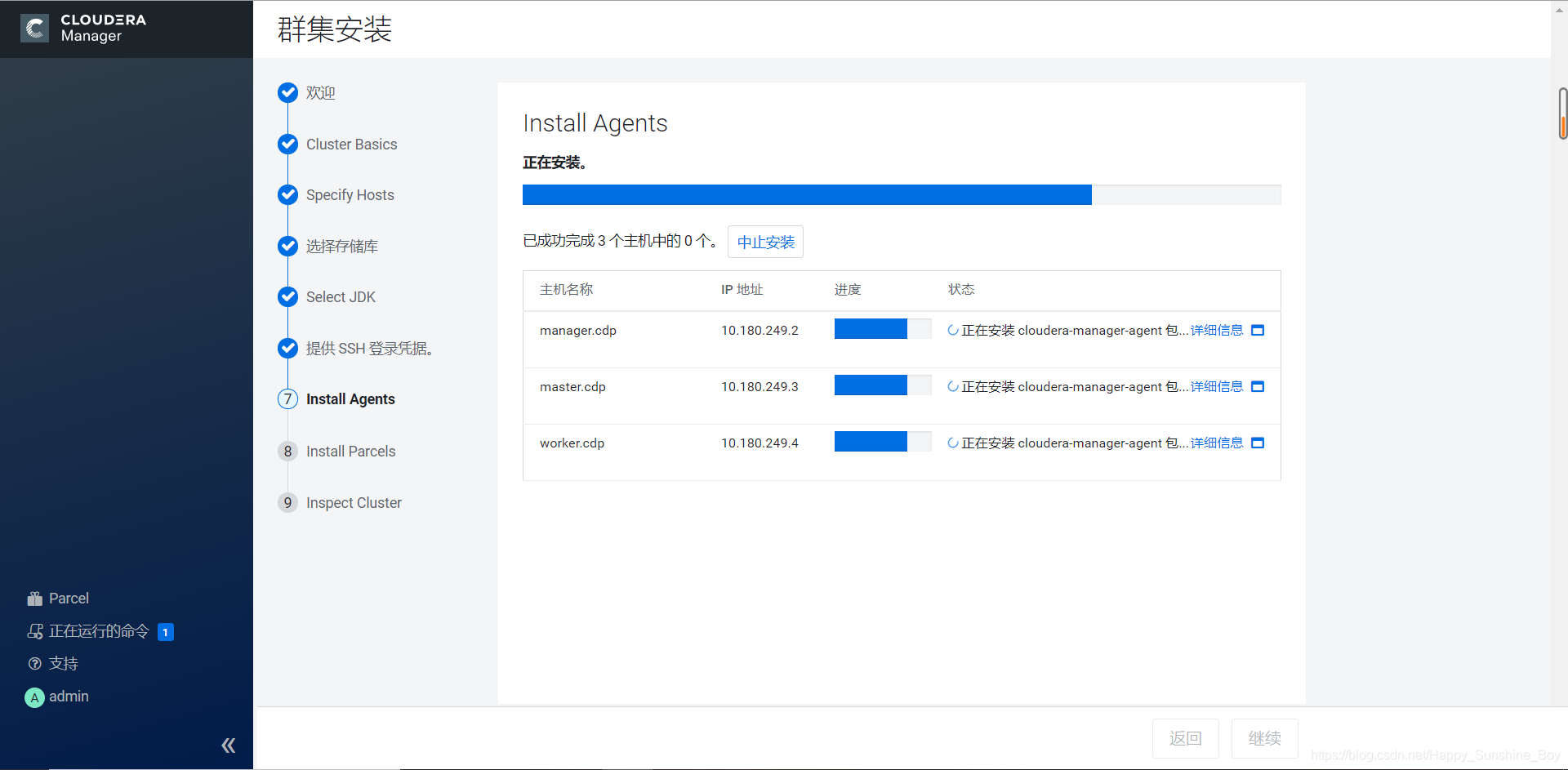
Task: Click the 继续 continue button
Action: click(1264, 738)
